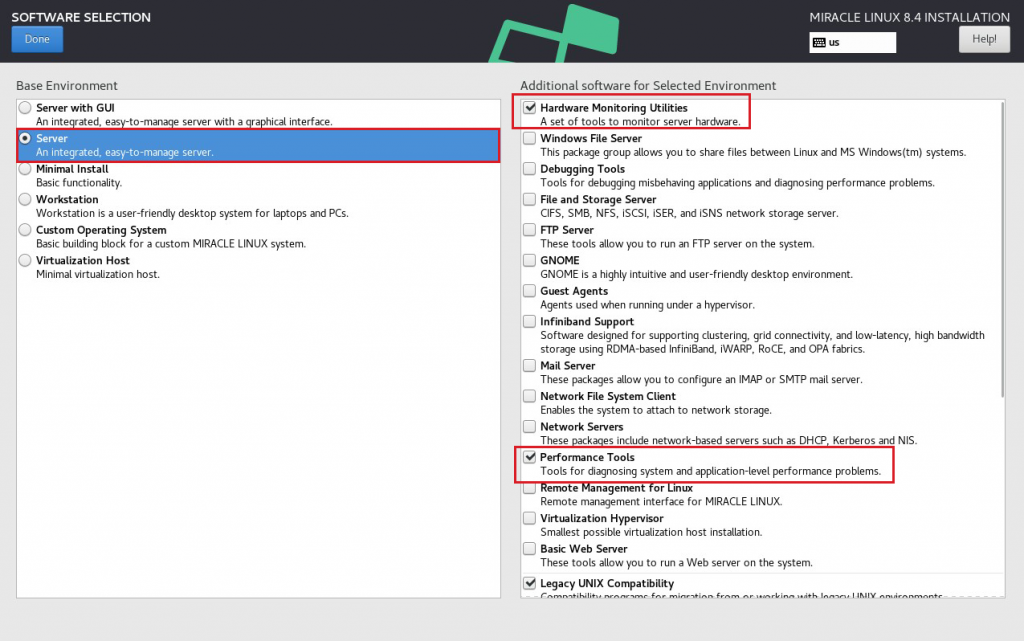Image resolution: width=1024 pixels, height=641 pixels.
Task: Check the Mail Server package group
Action: point(529,365)
